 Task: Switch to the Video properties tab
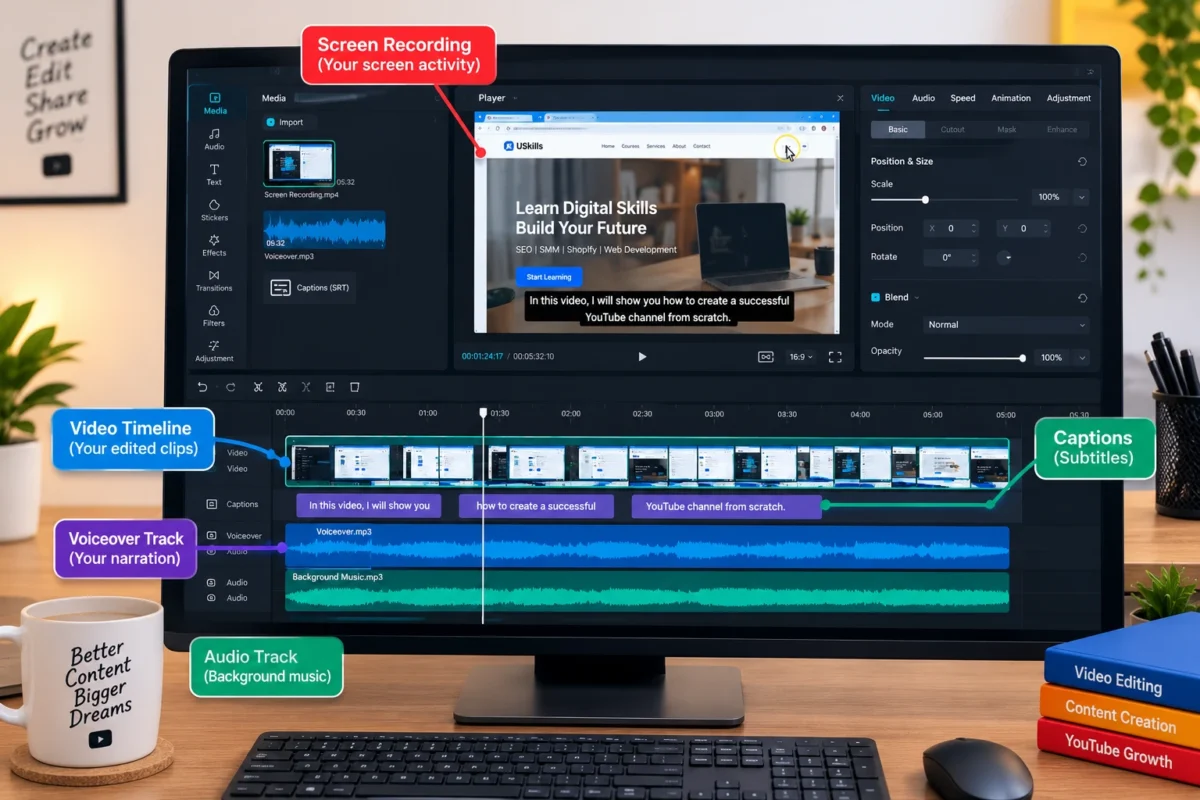882,98
